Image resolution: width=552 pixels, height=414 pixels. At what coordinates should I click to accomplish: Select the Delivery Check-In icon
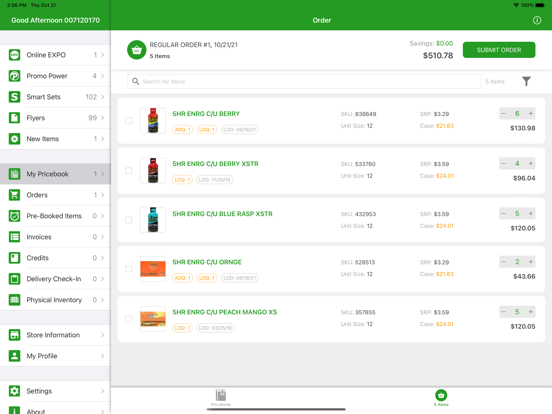[x=14, y=279]
